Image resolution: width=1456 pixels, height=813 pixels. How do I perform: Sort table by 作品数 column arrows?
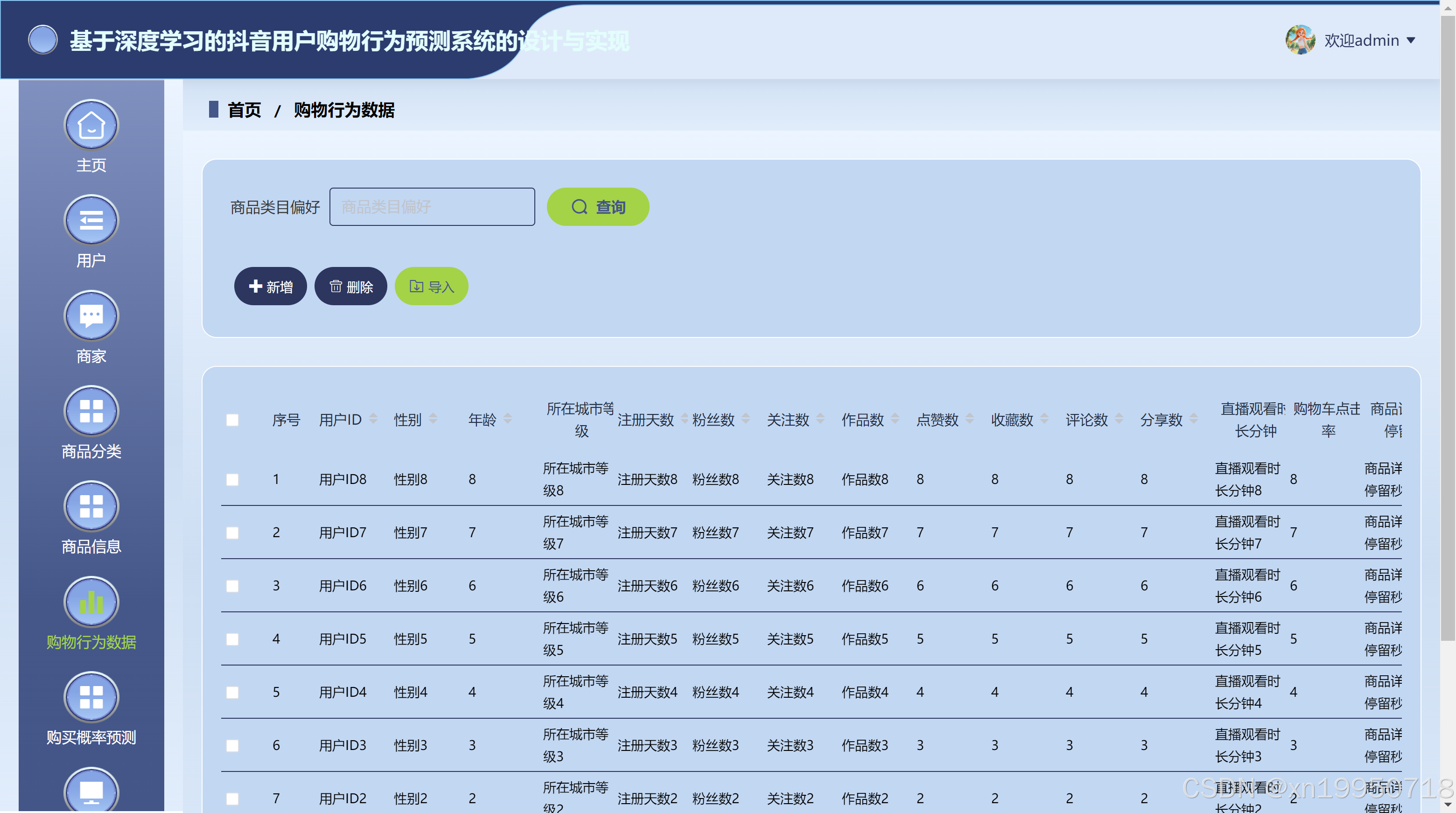pos(895,418)
